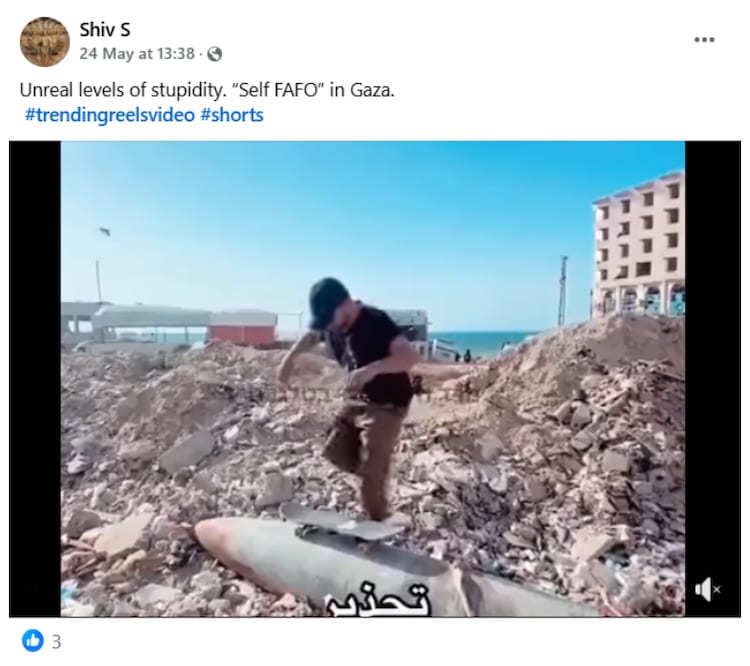Follow the #trendingreelsvideo hashtag
750x666 pixels.
pos(110,115)
